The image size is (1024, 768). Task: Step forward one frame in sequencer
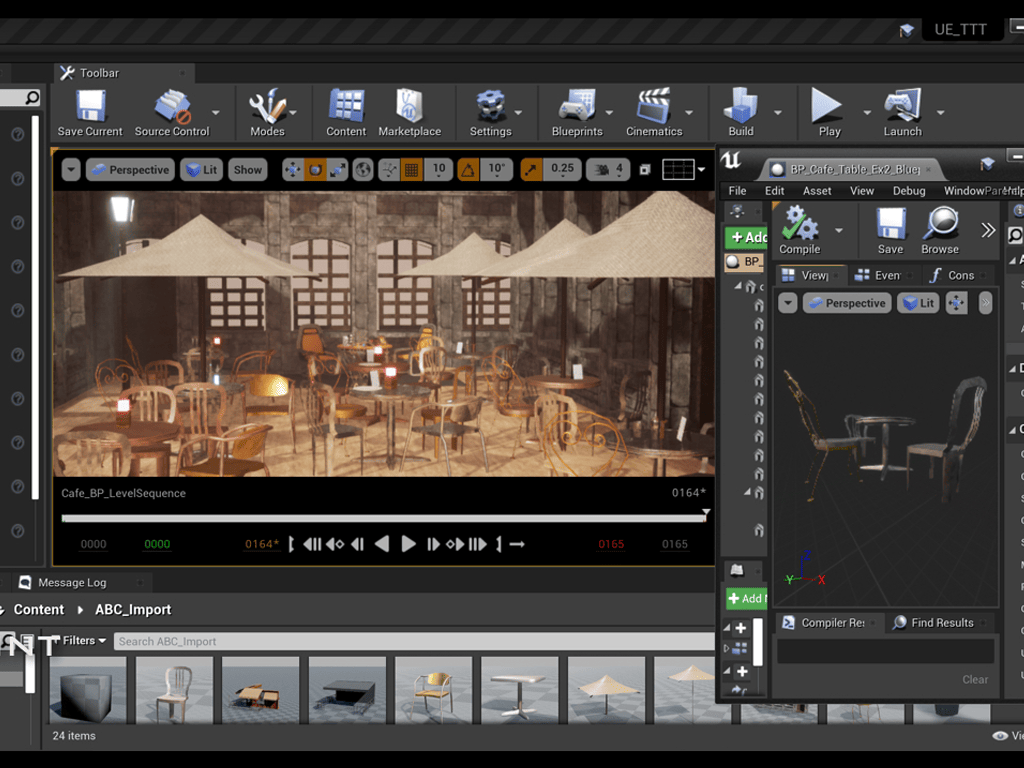click(x=433, y=544)
